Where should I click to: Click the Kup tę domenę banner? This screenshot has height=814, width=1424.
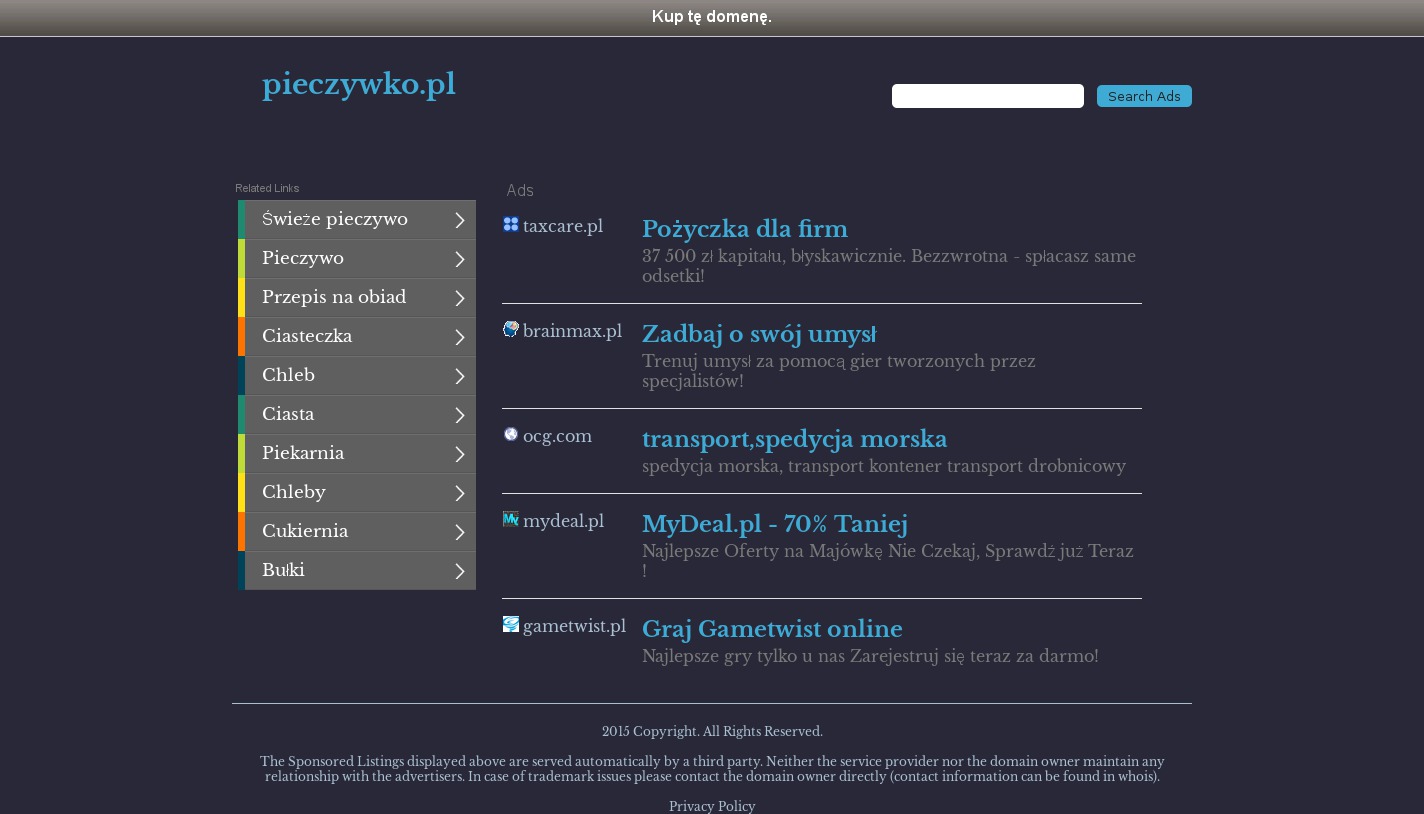pyautogui.click(x=711, y=17)
